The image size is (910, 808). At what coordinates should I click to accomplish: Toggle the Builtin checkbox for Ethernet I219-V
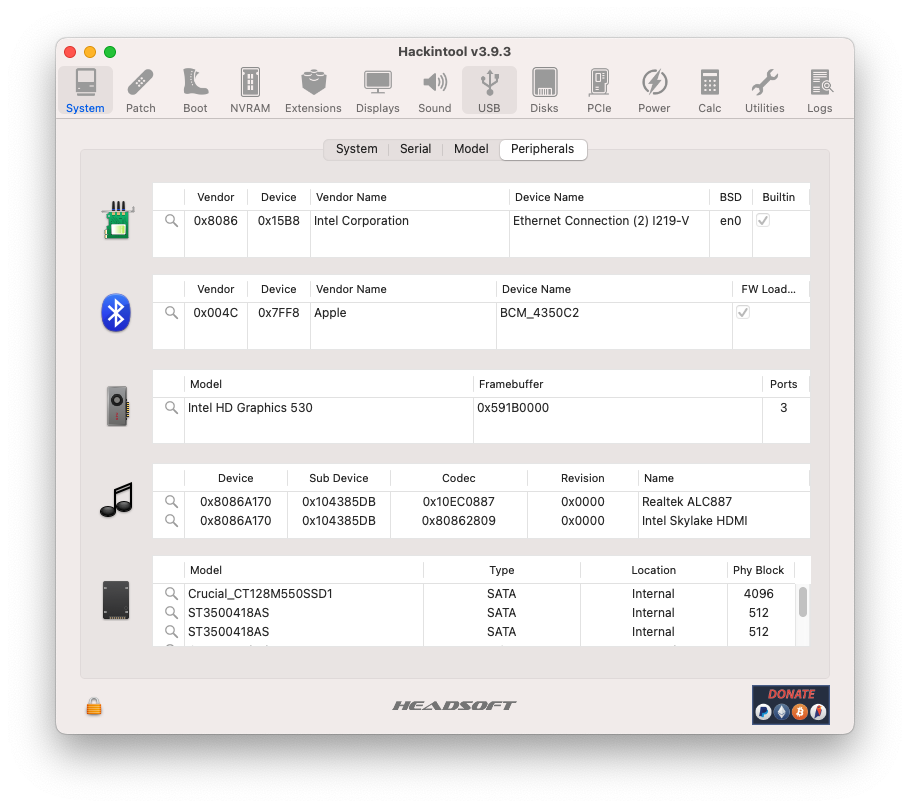pyautogui.click(x=762, y=220)
